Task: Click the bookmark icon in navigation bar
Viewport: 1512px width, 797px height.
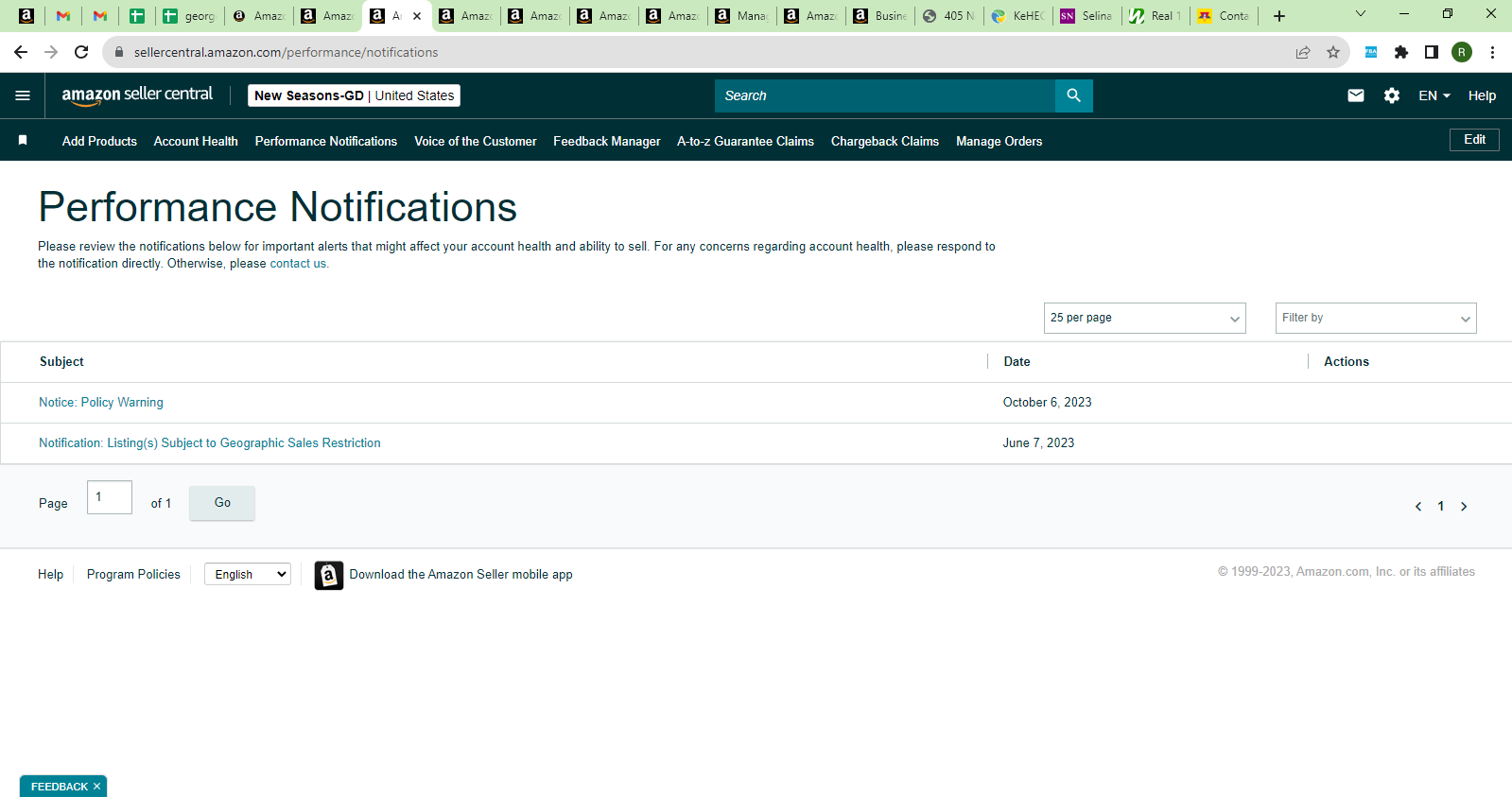Action: (x=23, y=140)
